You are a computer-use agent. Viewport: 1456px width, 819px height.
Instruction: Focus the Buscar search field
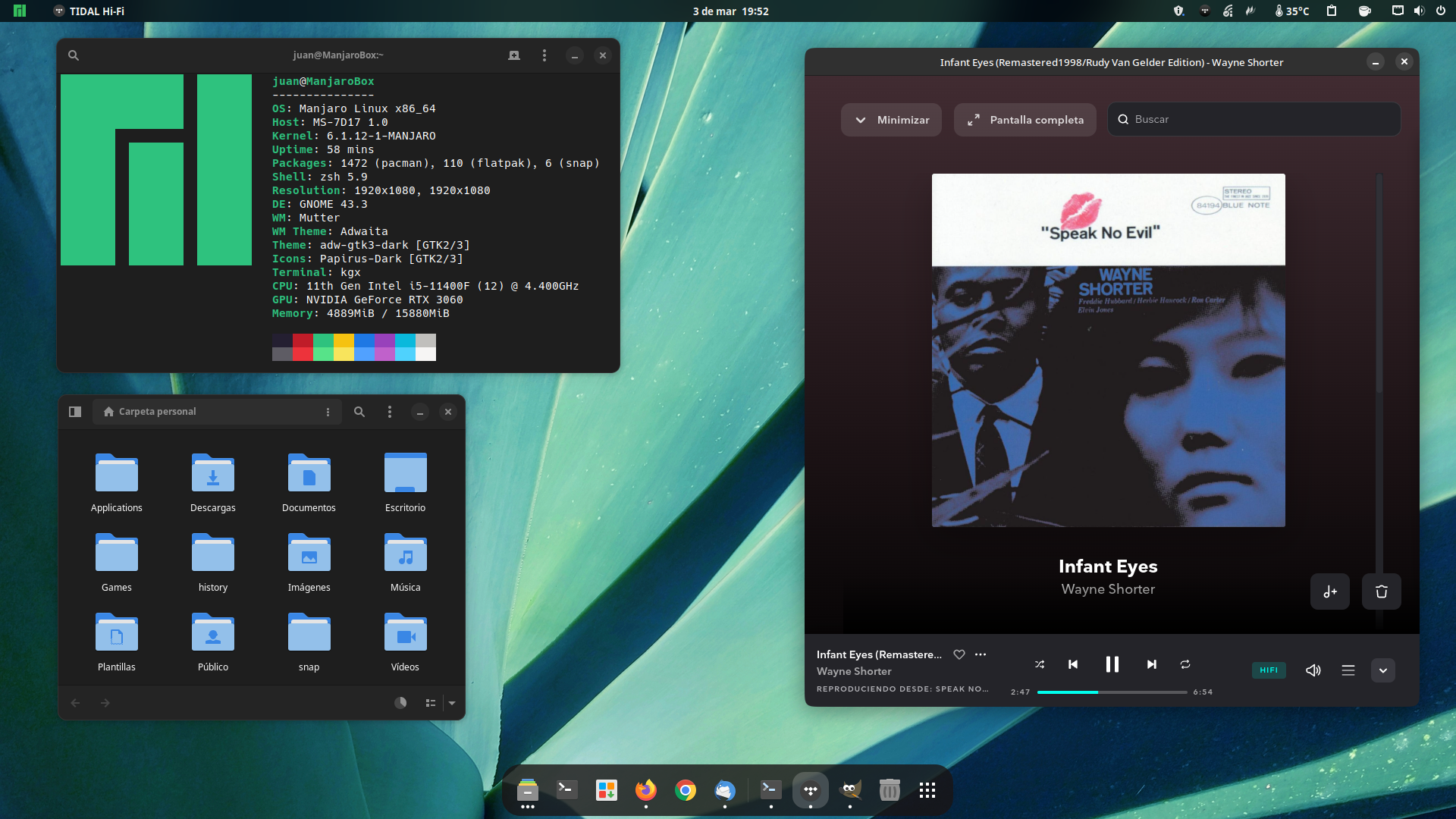[1254, 119]
